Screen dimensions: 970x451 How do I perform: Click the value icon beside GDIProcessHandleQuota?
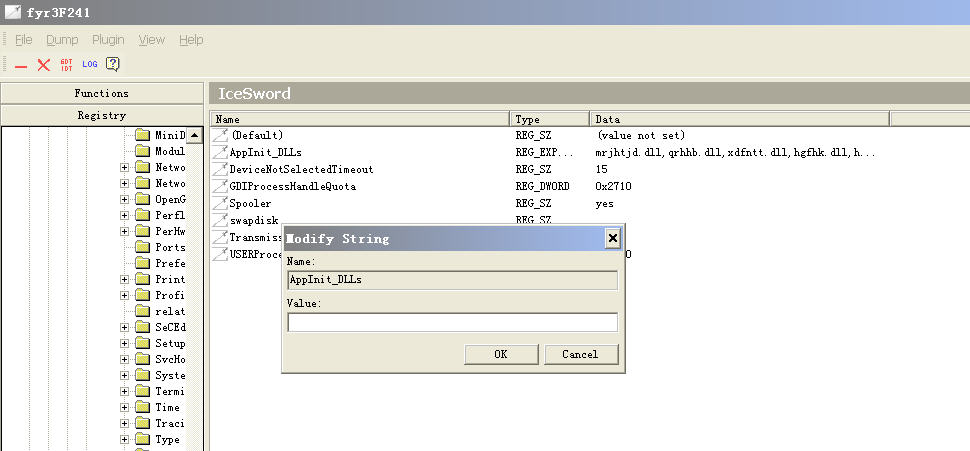220,186
